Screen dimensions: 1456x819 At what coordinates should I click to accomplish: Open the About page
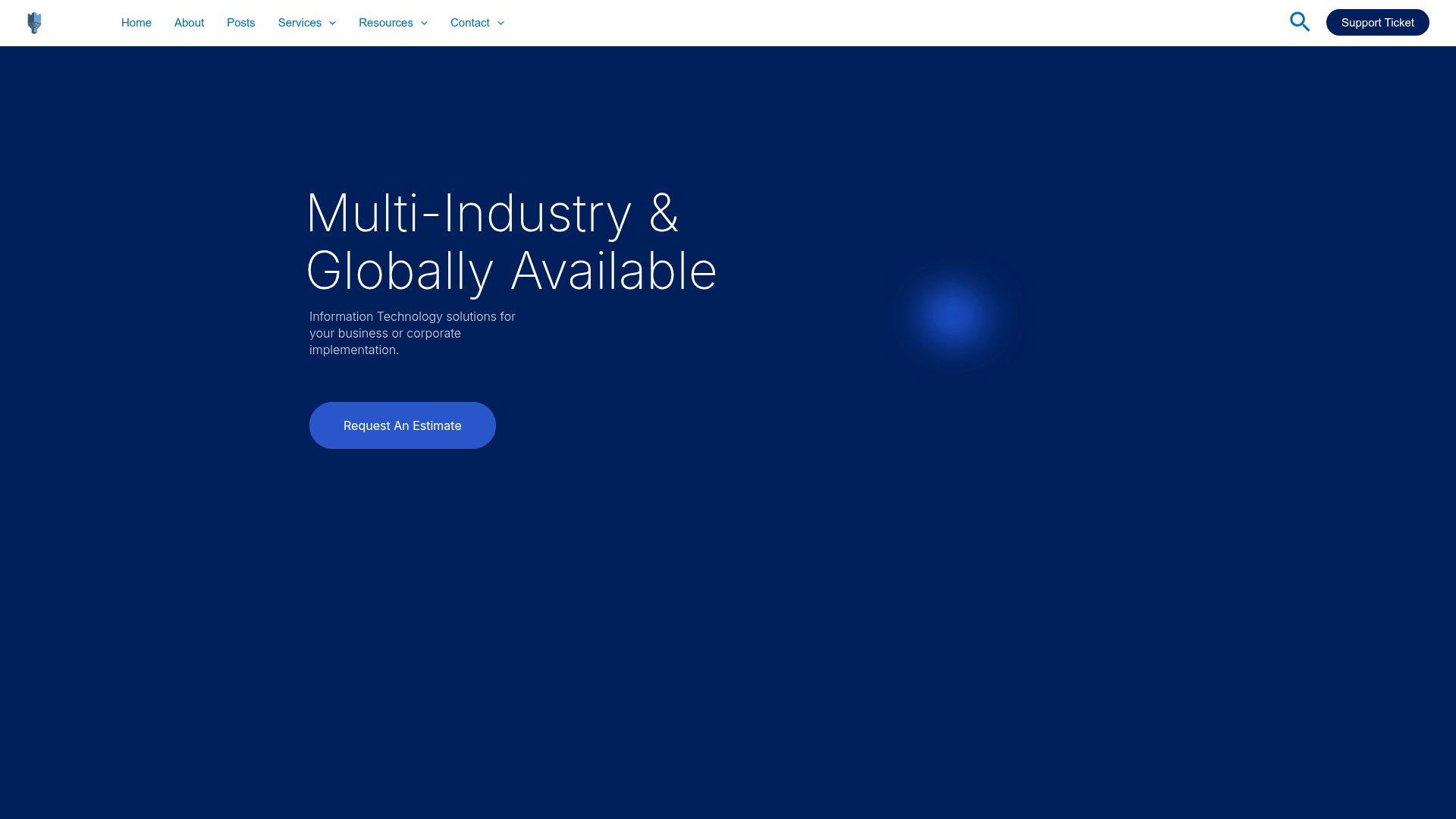189,23
